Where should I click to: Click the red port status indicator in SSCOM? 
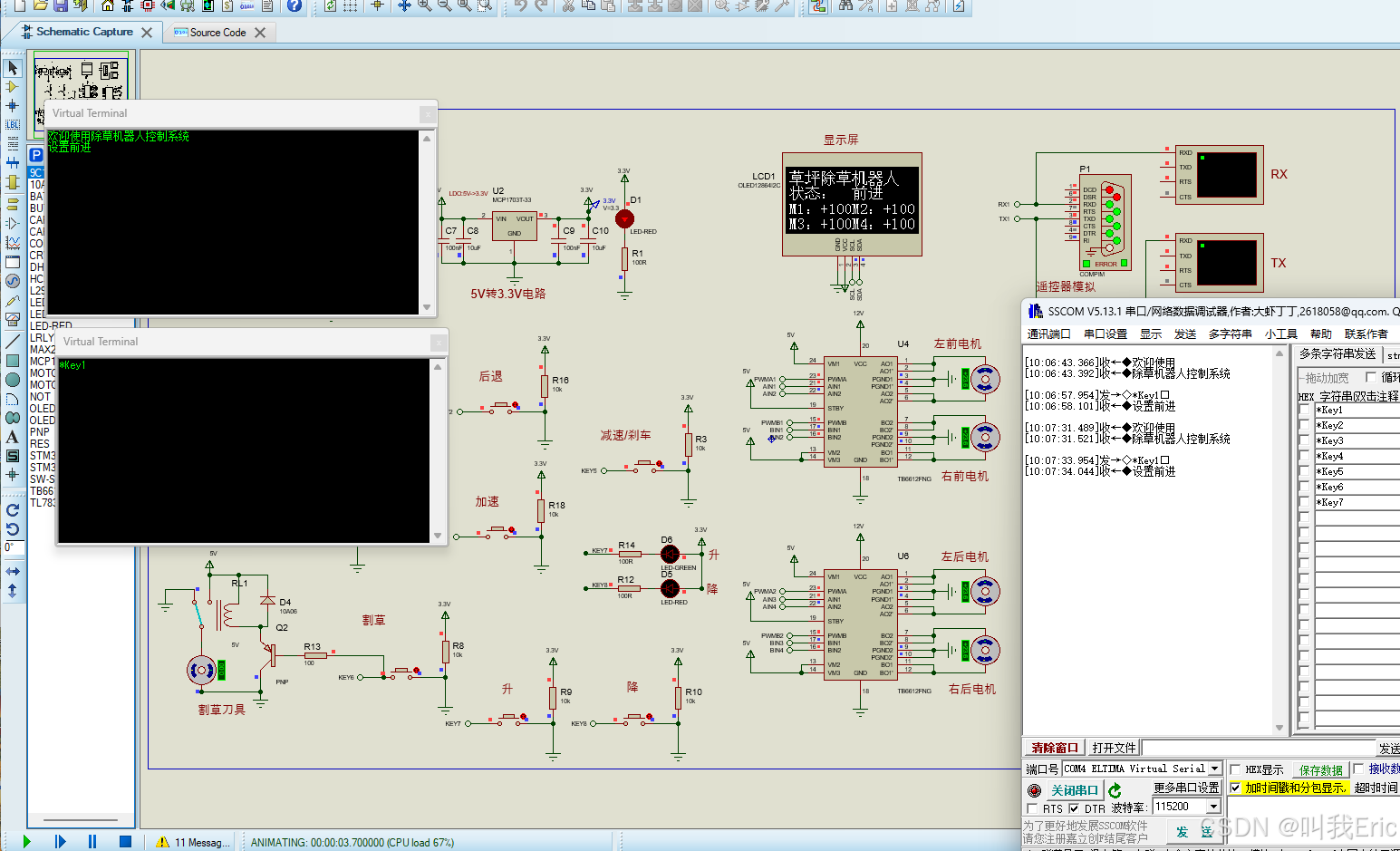[1034, 790]
